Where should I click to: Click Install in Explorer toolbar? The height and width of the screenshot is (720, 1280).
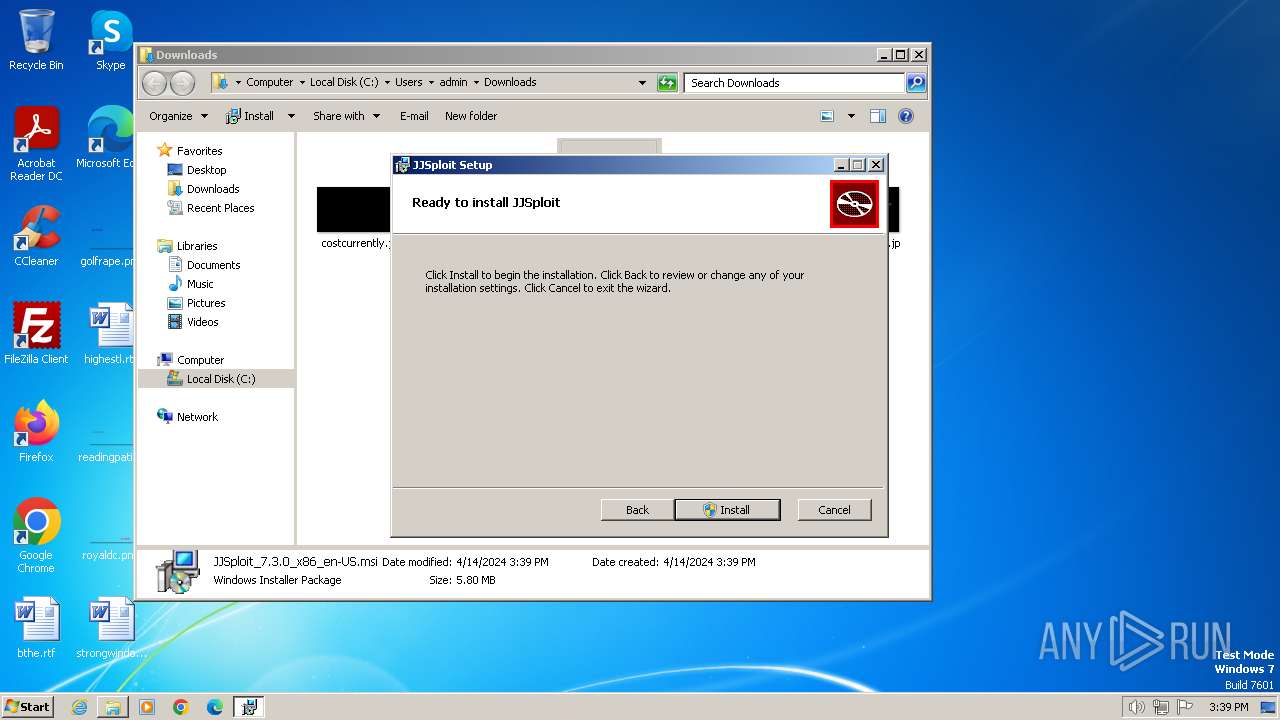pos(250,116)
